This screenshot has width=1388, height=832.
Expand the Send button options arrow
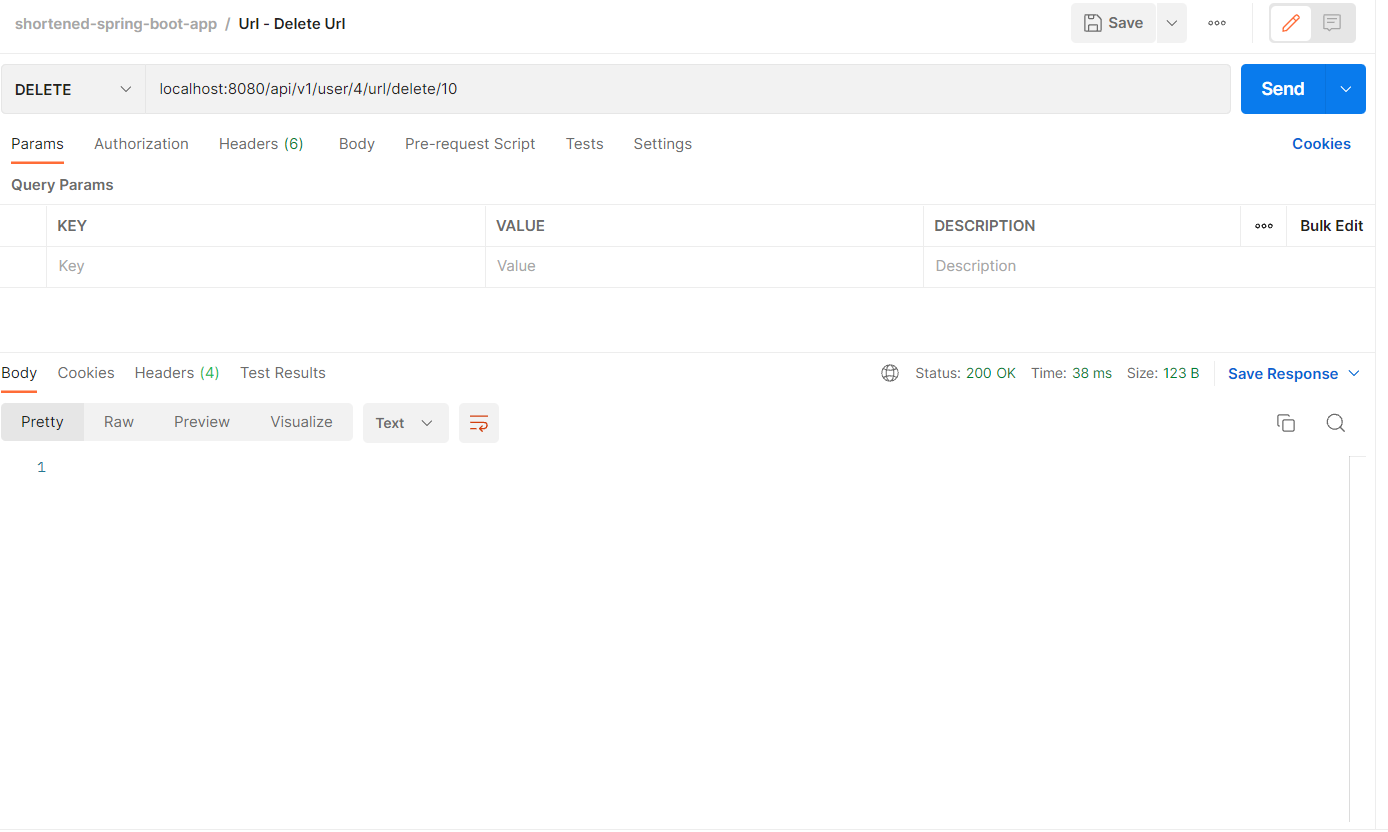point(1345,89)
